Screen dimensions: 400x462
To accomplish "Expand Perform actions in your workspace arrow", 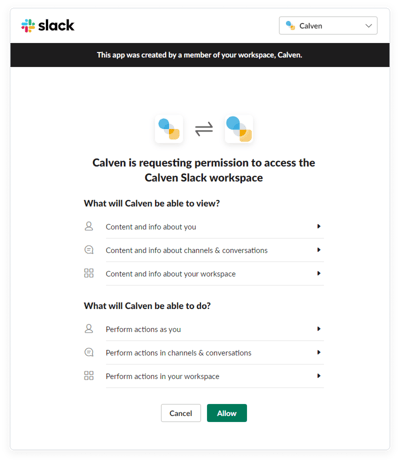I will pos(319,376).
